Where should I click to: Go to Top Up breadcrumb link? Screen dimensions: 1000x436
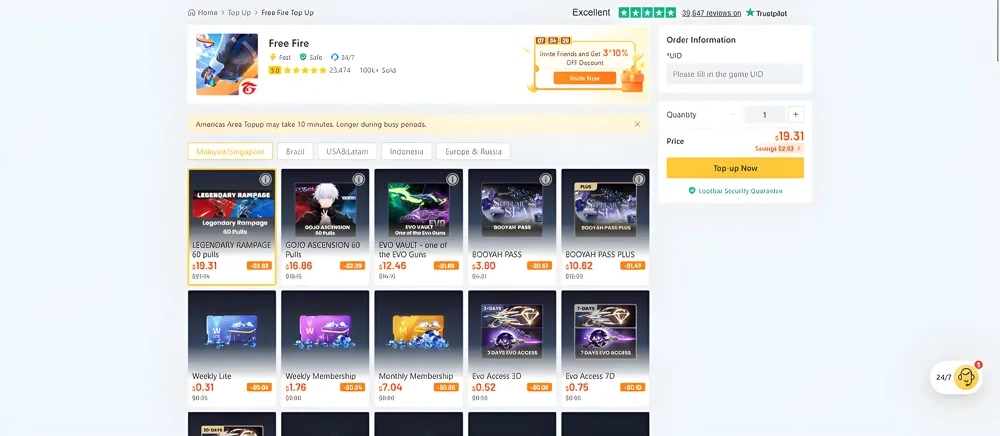[239, 13]
